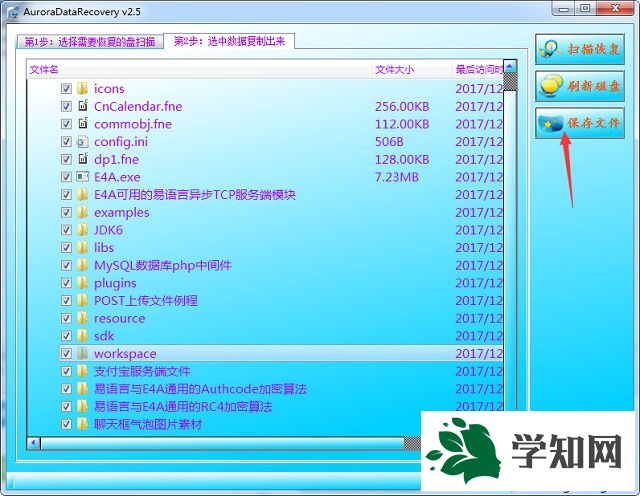Click horizontal scrollbar left arrow
Viewport: 640px width, 496px height.
[33, 443]
